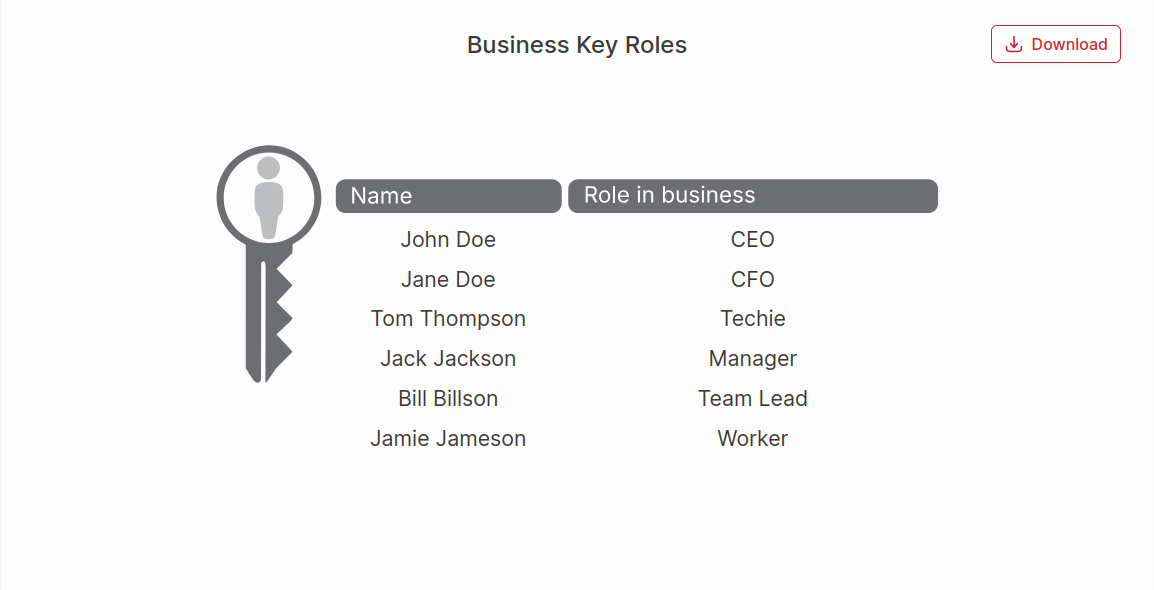The image size is (1154, 590).
Task: Click the Name column header
Action: point(448,196)
